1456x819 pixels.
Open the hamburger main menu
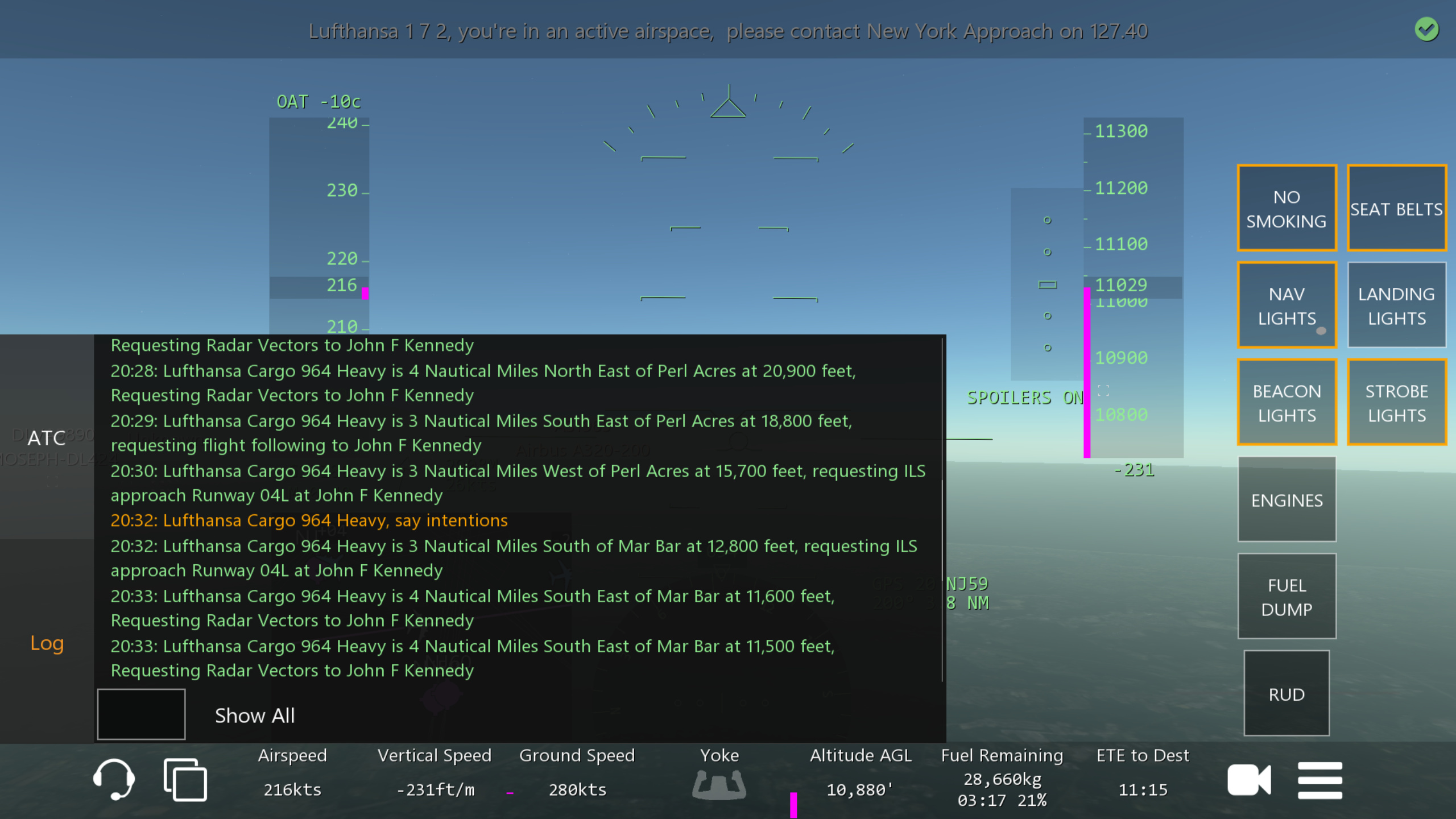pyautogui.click(x=1319, y=780)
